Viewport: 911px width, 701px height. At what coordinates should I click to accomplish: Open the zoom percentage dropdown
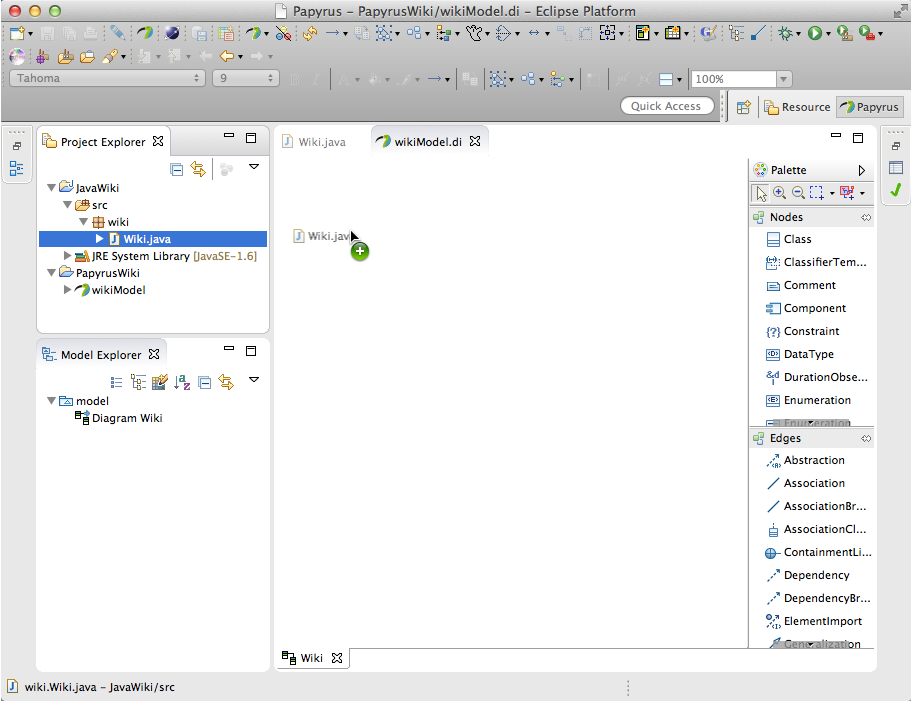(784, 79)
